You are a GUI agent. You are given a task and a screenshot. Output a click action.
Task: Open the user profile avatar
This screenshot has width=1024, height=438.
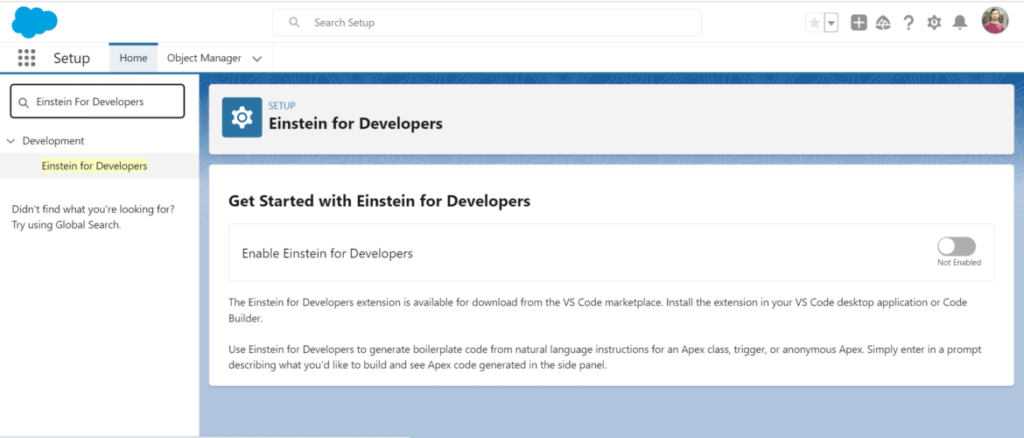(x=995, y=21)
